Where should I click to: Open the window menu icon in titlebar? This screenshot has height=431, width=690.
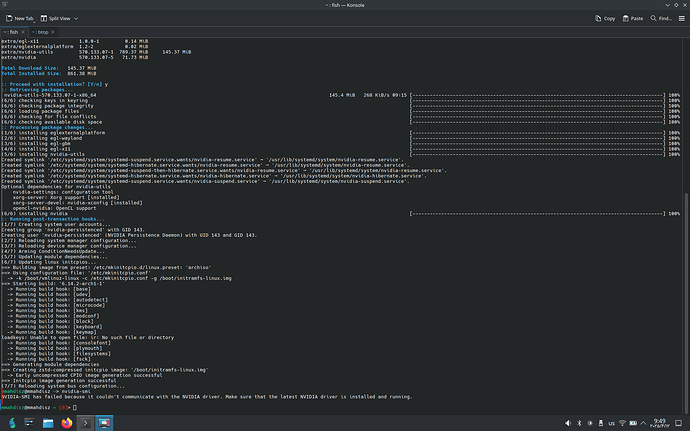[5, 5]
